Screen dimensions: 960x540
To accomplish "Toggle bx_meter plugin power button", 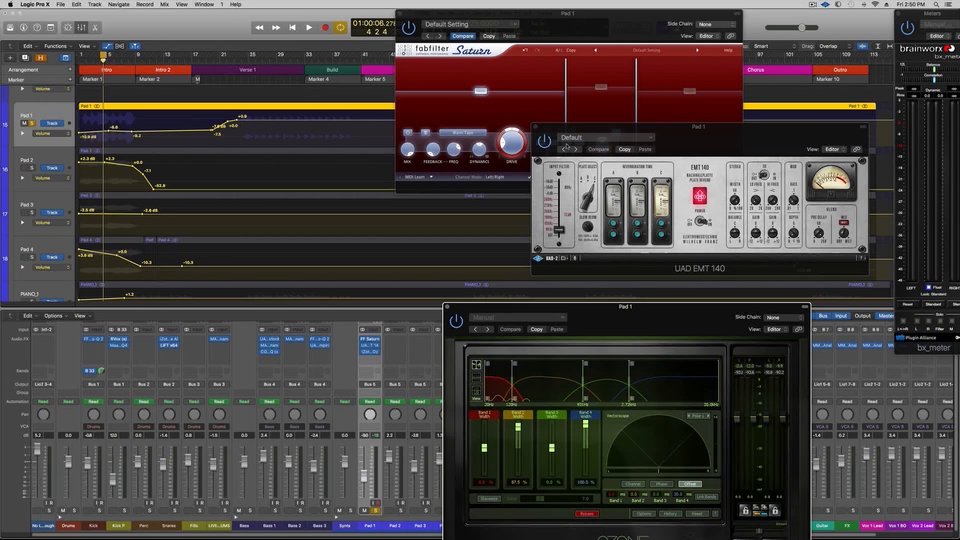I will (907, 28).
